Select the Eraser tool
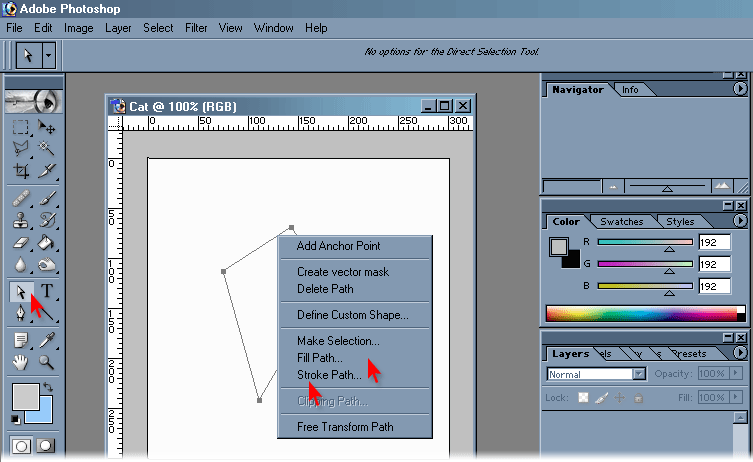 (21, 243)
